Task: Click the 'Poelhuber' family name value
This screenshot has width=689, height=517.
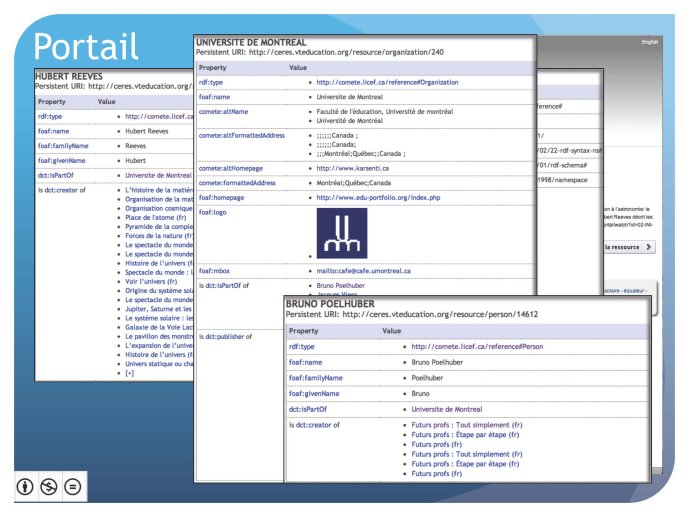Action: tap(427, 378)
